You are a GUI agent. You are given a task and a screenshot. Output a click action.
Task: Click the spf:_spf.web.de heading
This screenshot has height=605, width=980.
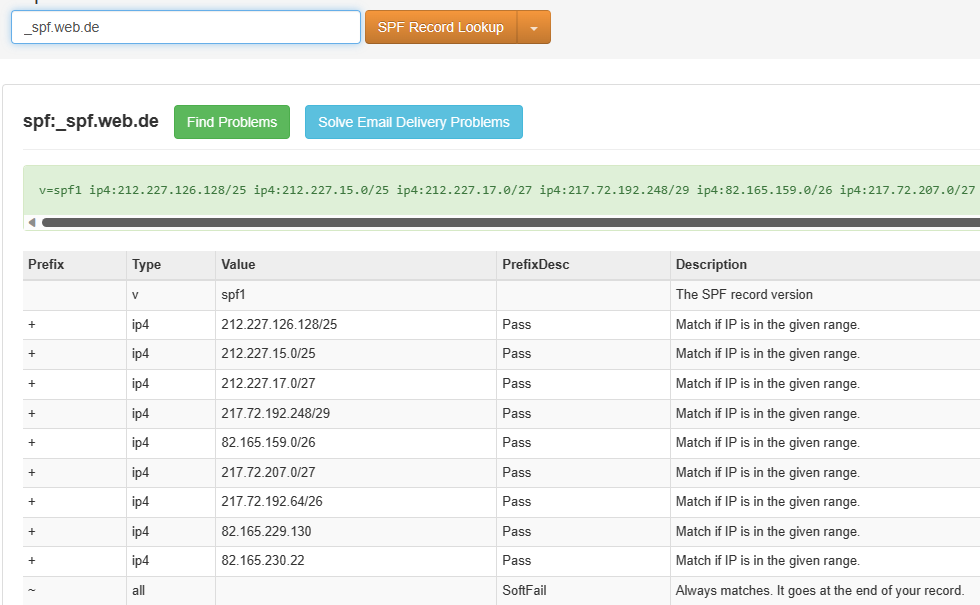coord(91,121)
